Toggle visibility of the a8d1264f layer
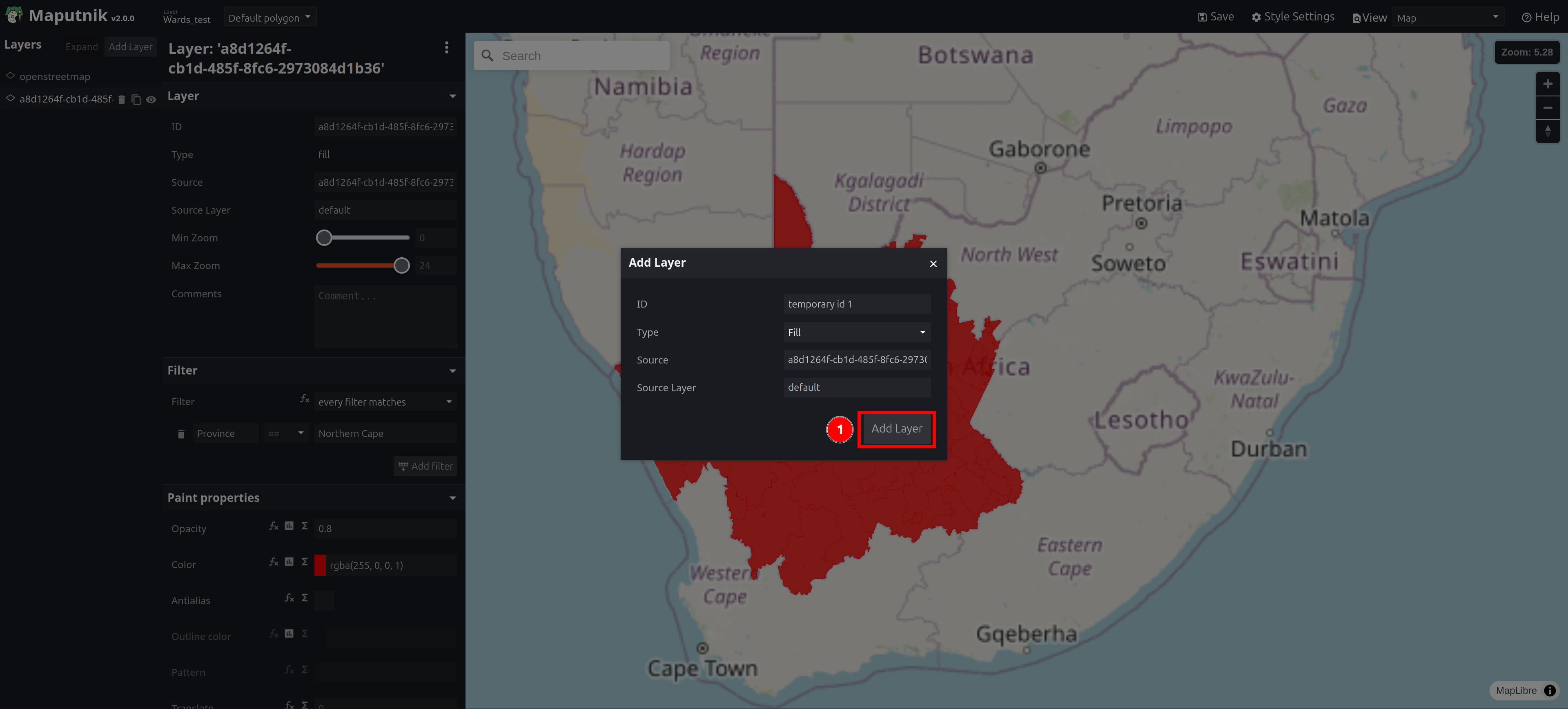Screen dimensions: 1568x709 151,99
